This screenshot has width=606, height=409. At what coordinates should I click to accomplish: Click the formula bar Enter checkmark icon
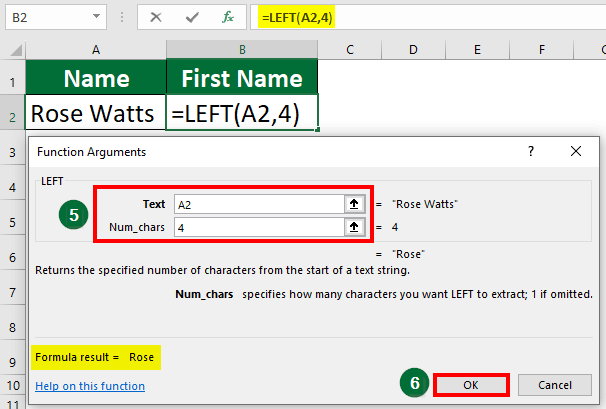[192, 17]
